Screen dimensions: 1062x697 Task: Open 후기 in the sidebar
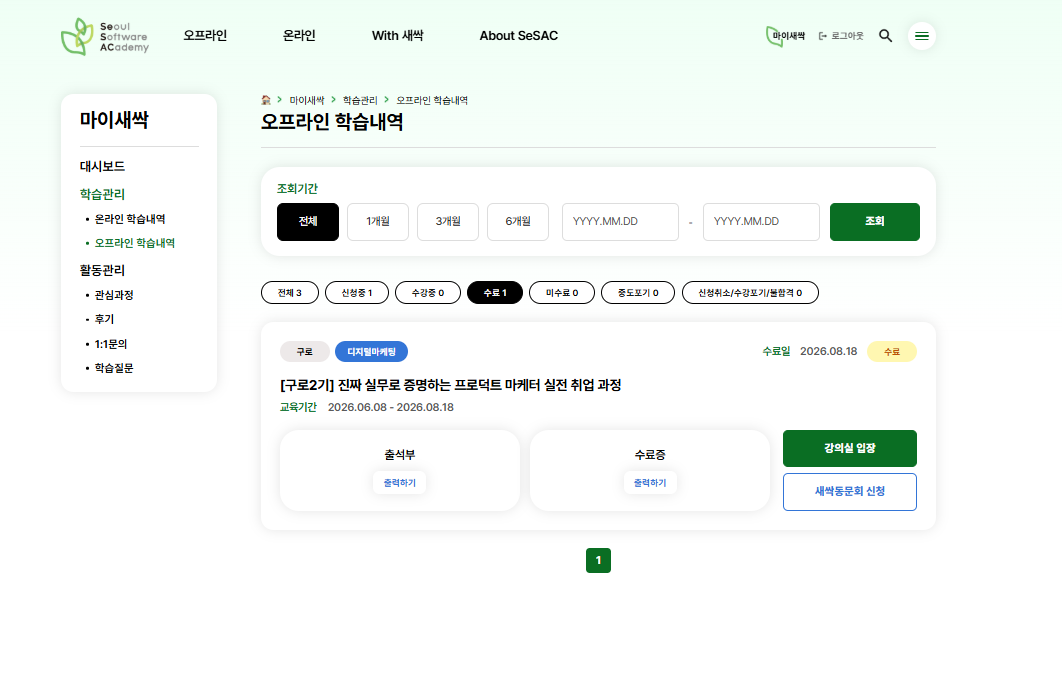tap(104, 319)
